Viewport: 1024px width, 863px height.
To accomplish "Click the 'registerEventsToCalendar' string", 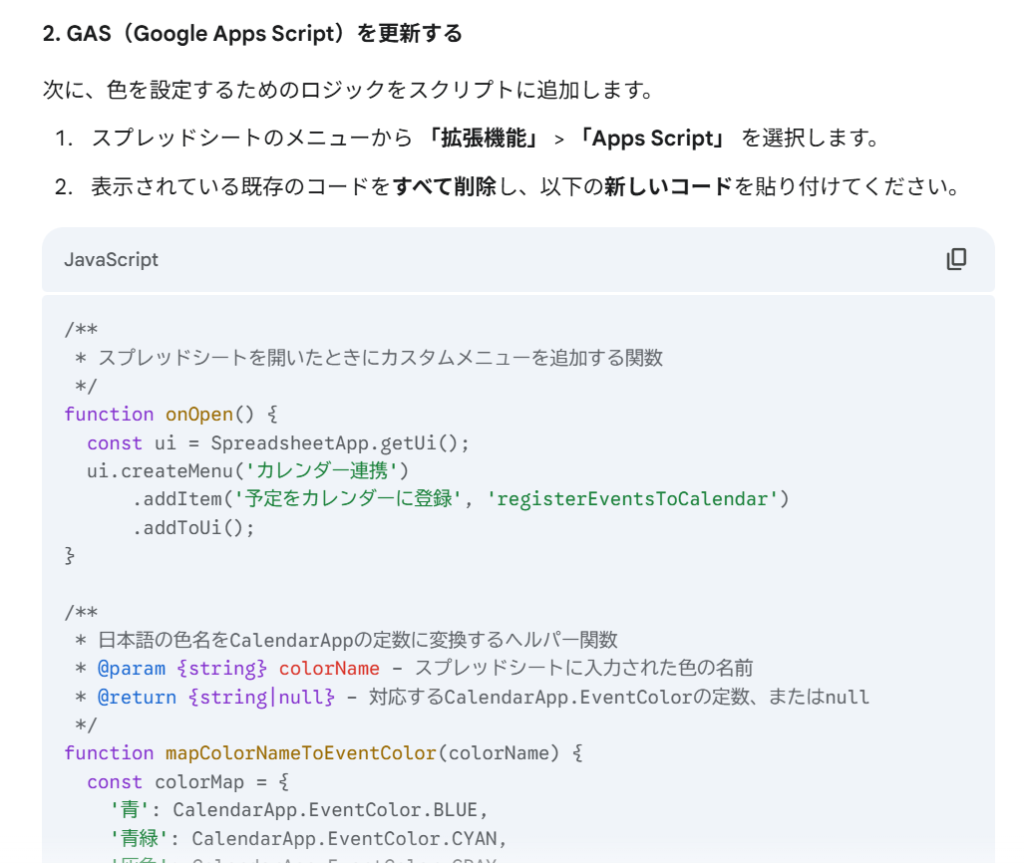I will [632, 498].
